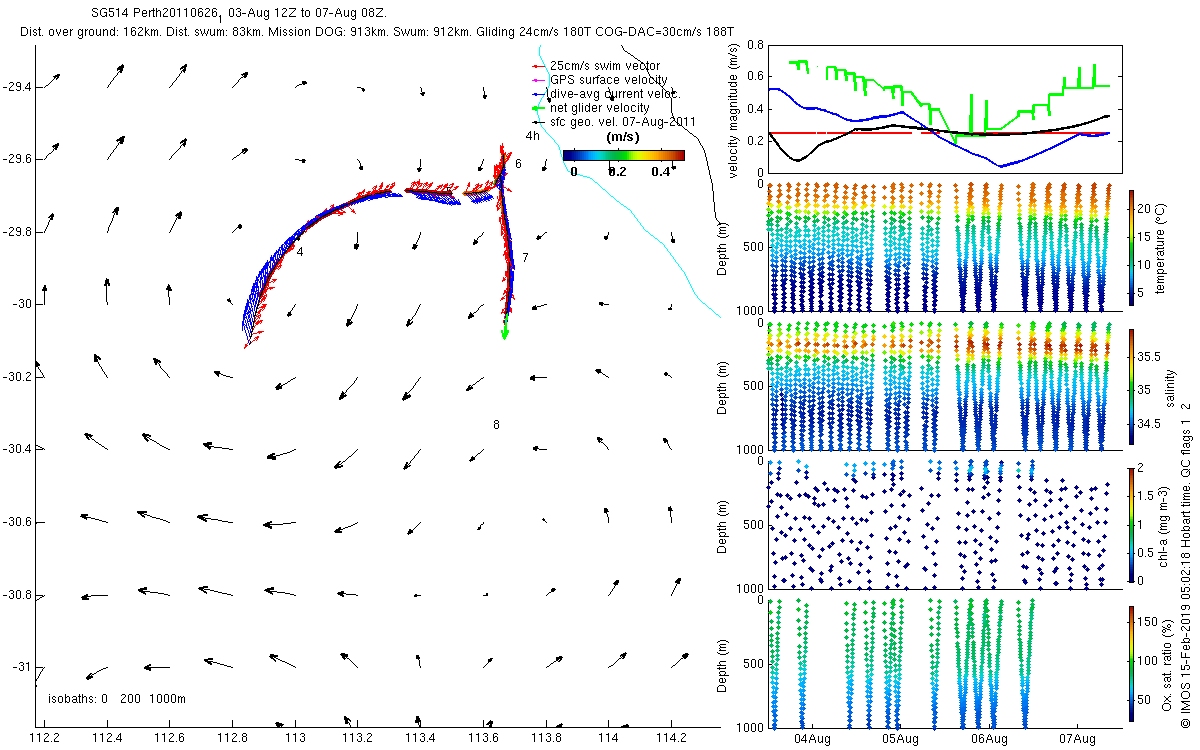Click the '150' tick on the oxygen colorbar
The image size is (1200, 750).
(x=1148, y=621)
